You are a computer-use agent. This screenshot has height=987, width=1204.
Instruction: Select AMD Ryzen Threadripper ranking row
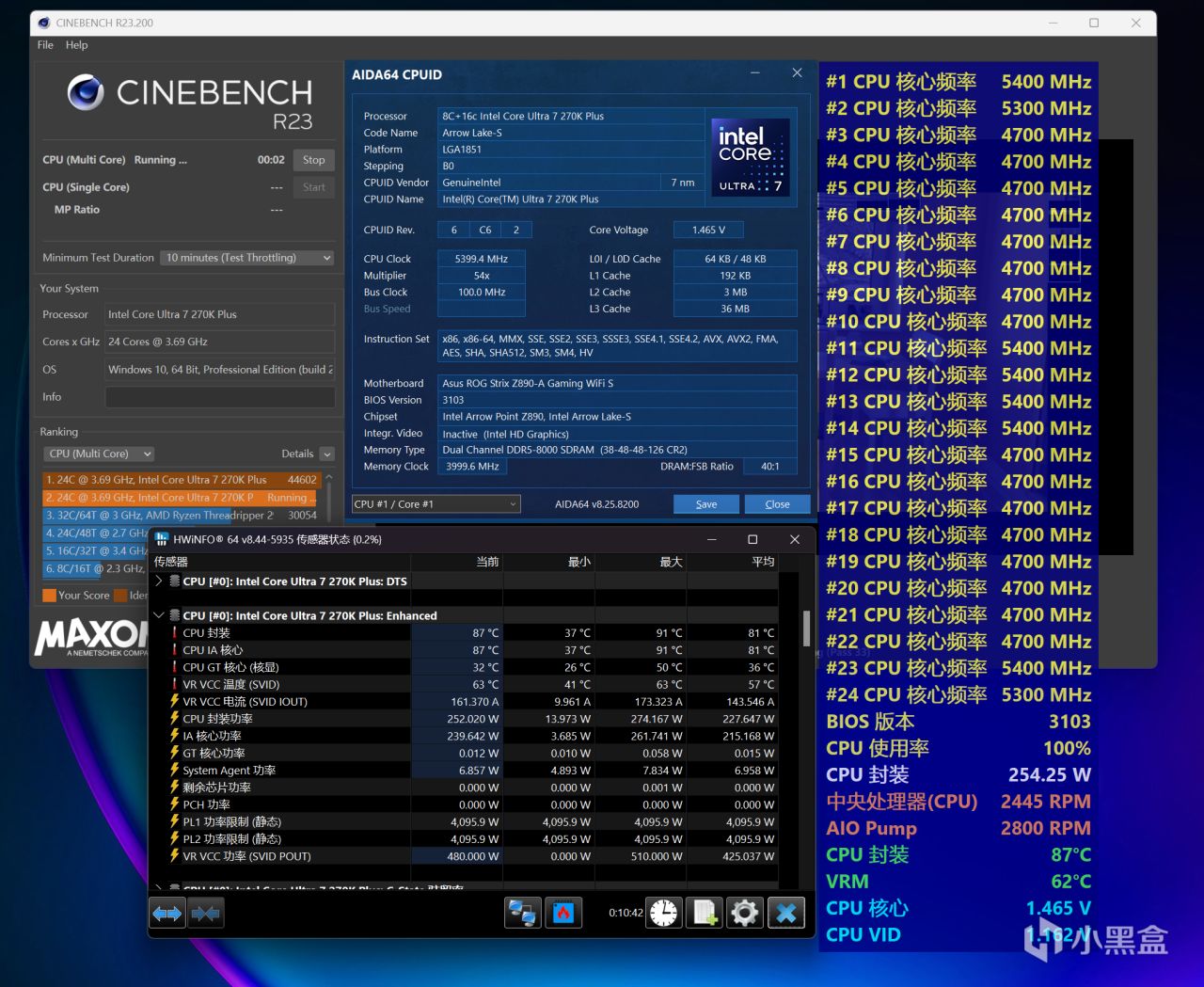click(182, 516)
